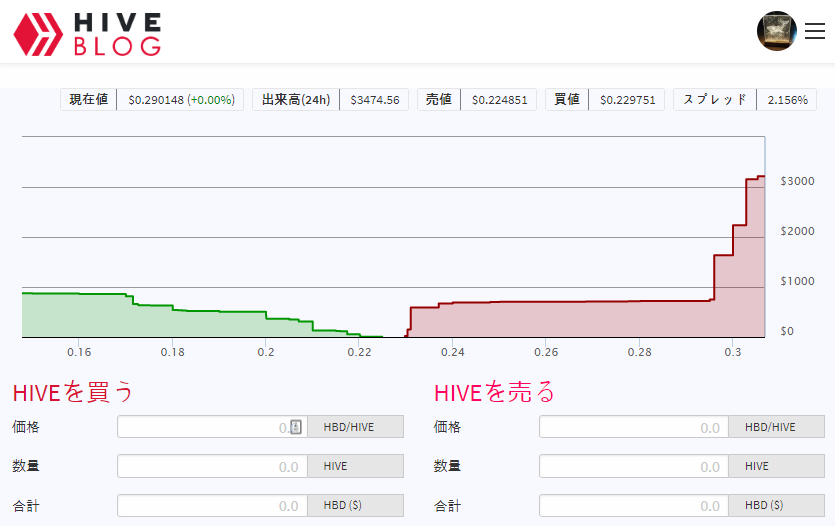Focus the buy HIVE amount (数量) input

212,466
